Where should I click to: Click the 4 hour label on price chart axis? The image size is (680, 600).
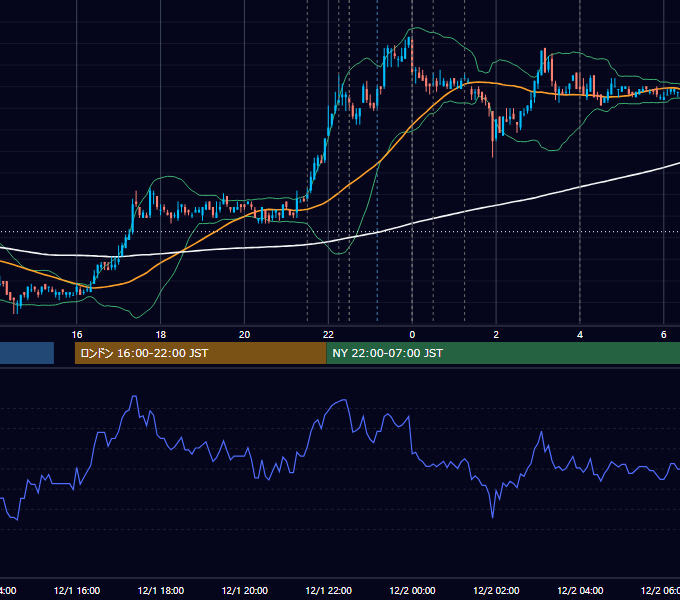[580, 335]
